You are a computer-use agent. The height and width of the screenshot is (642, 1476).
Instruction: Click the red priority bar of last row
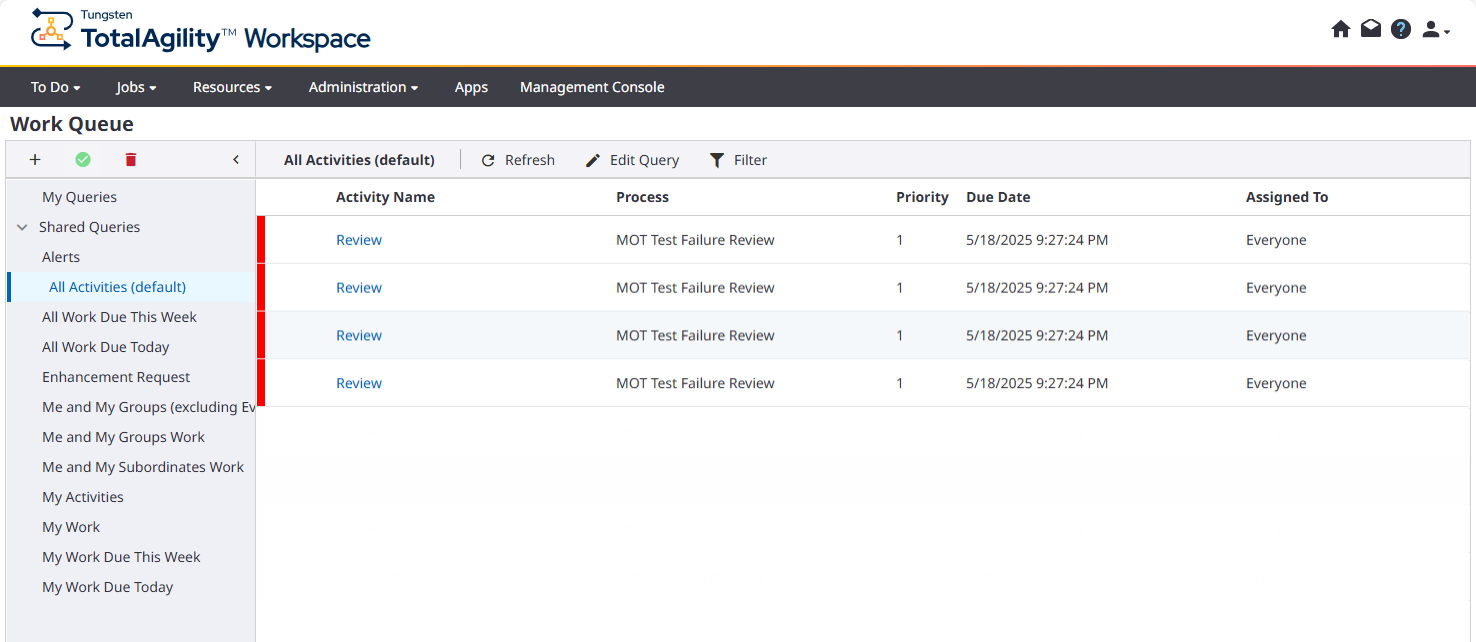261,383
